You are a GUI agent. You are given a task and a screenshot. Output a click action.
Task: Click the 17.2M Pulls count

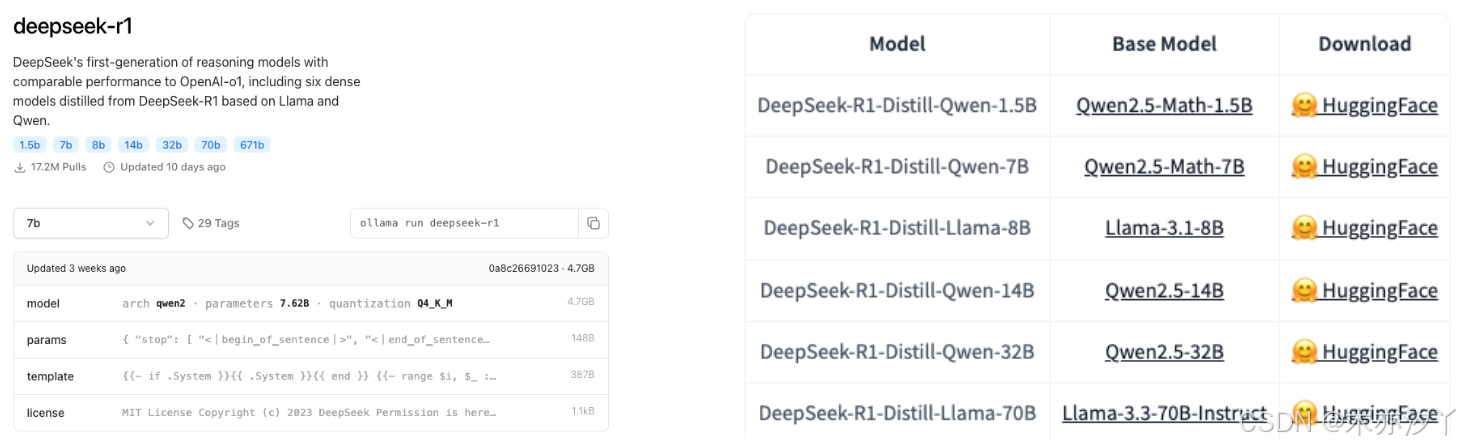point(58,167)
